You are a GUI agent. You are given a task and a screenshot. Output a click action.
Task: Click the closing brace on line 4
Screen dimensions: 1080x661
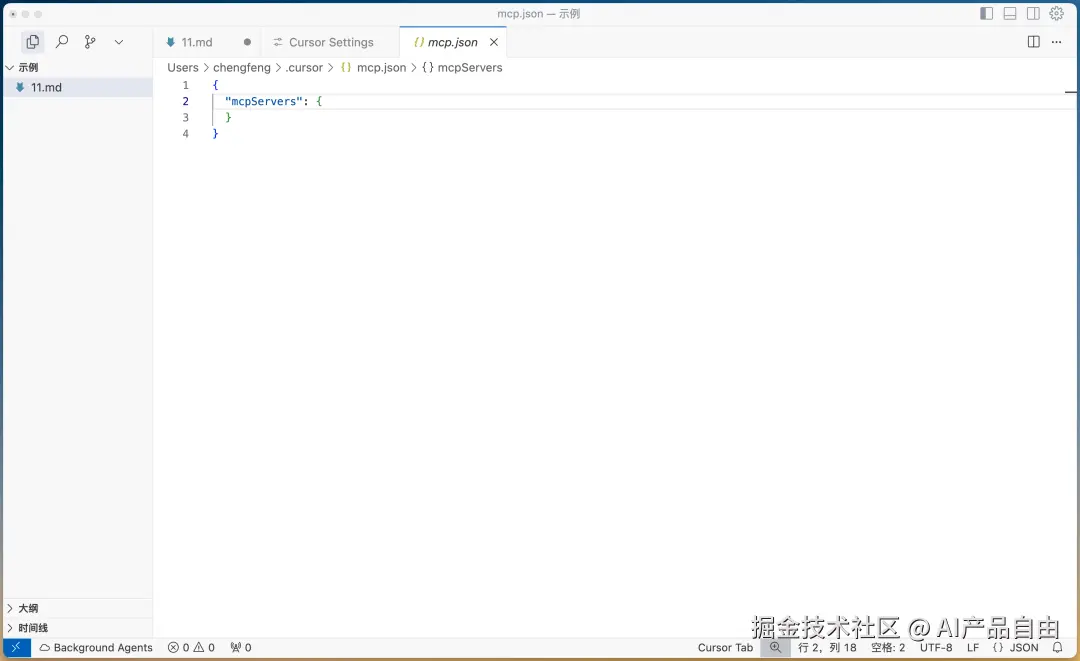(215, 134)
